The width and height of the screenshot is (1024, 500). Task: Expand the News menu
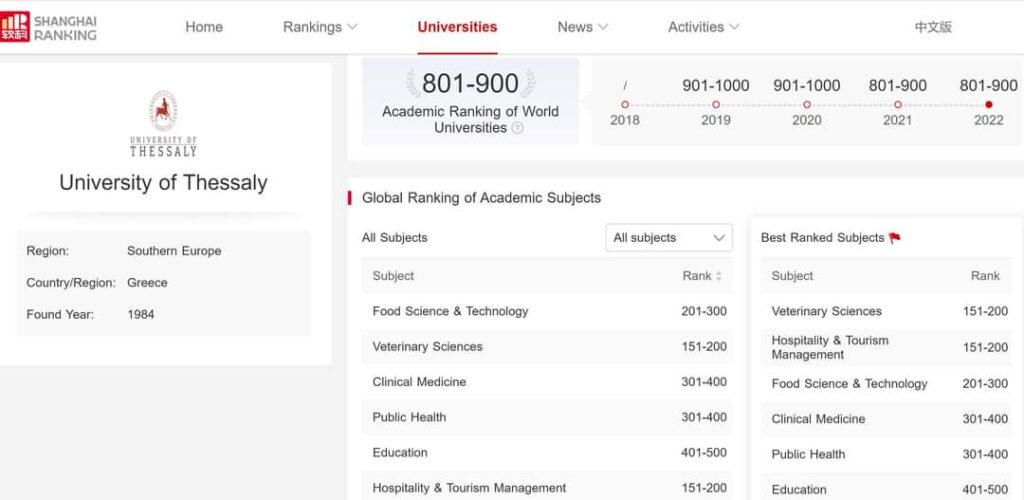[x=583, y=27]
